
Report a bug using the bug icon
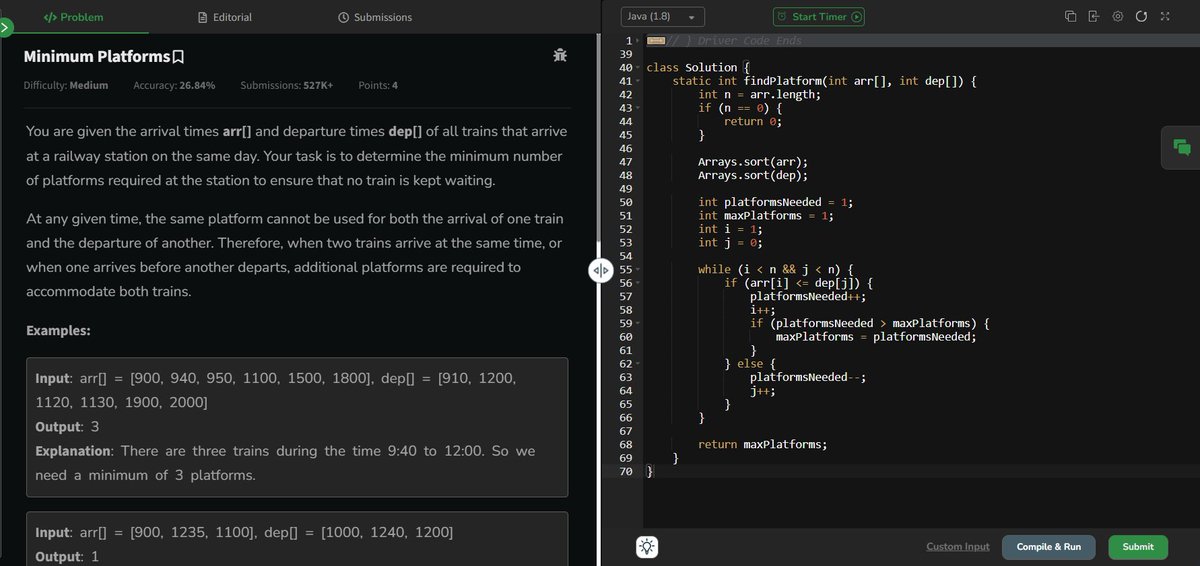pyautogui.click(x=559, y=56)
